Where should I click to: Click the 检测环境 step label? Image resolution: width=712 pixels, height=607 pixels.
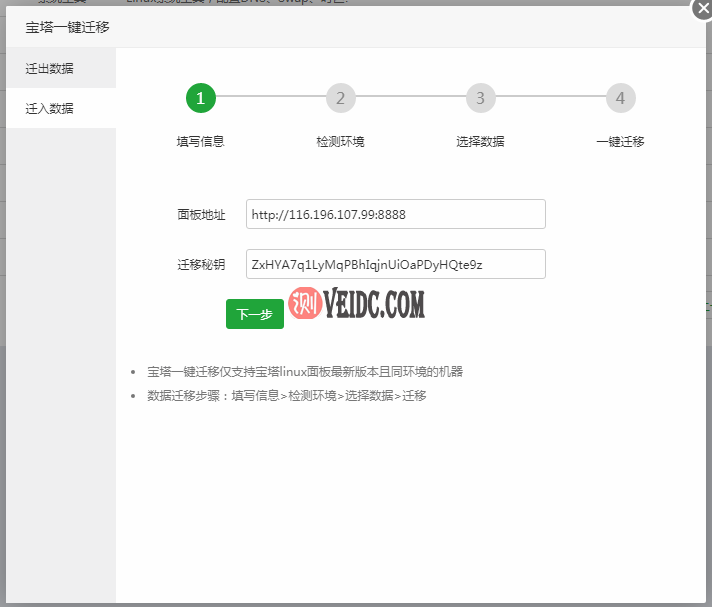click(x=341, y=142)
